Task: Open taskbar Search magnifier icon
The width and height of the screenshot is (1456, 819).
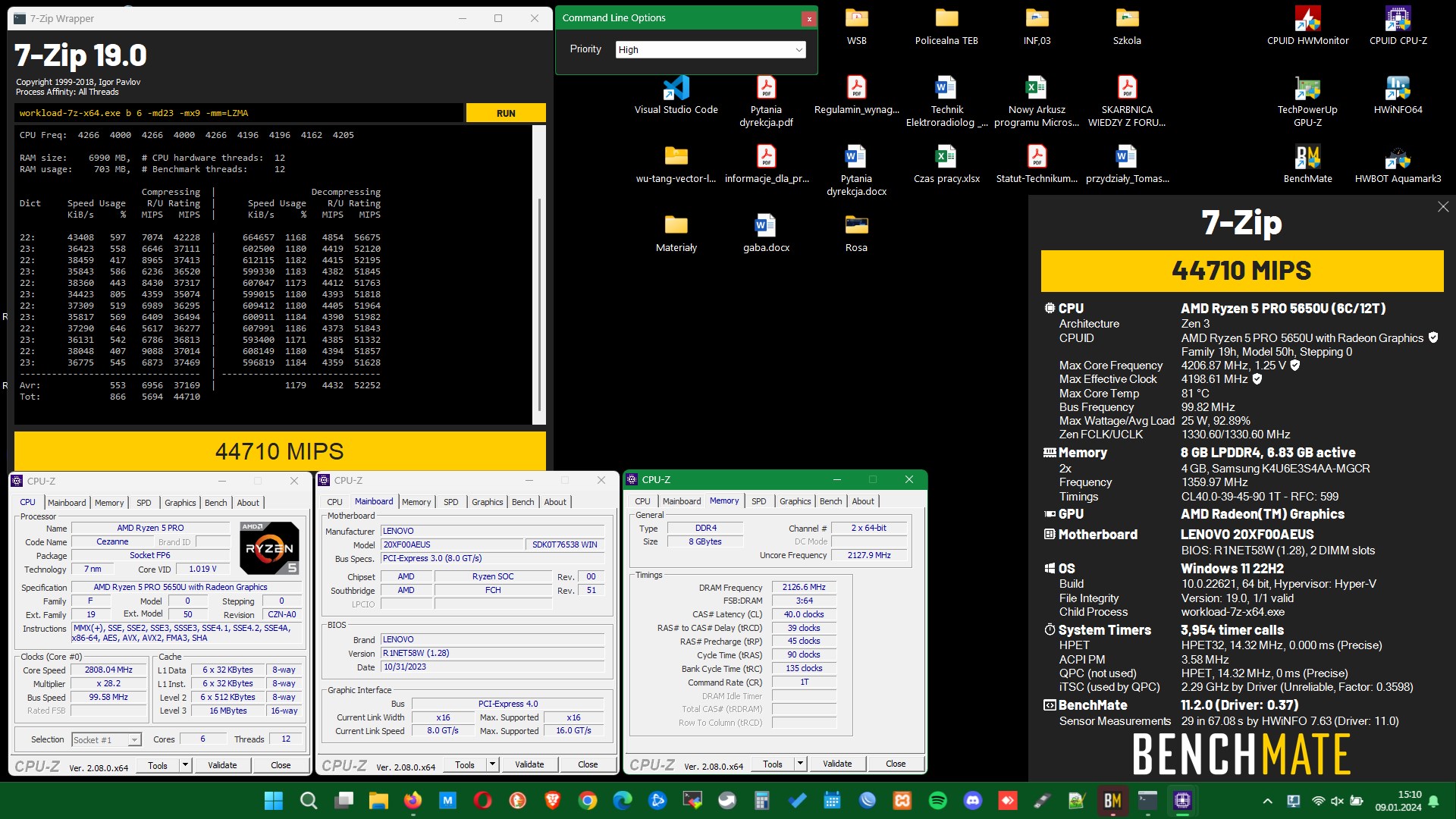Action: (x=308, y=800)
